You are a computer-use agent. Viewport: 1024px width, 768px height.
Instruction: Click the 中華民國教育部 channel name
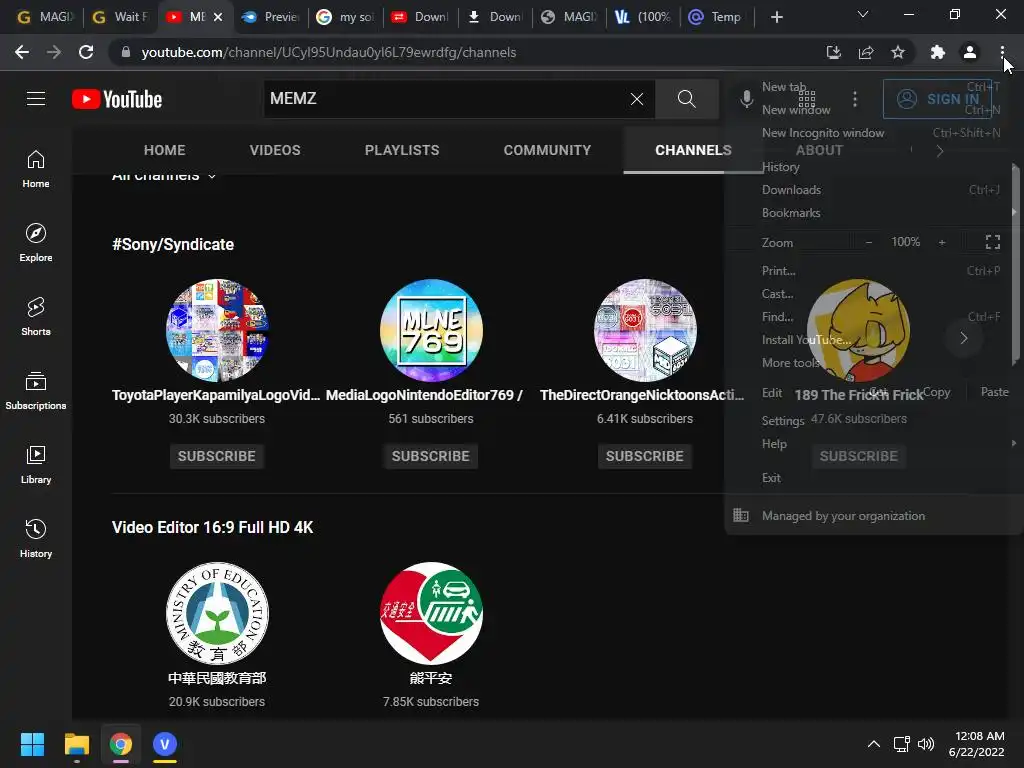217,678
